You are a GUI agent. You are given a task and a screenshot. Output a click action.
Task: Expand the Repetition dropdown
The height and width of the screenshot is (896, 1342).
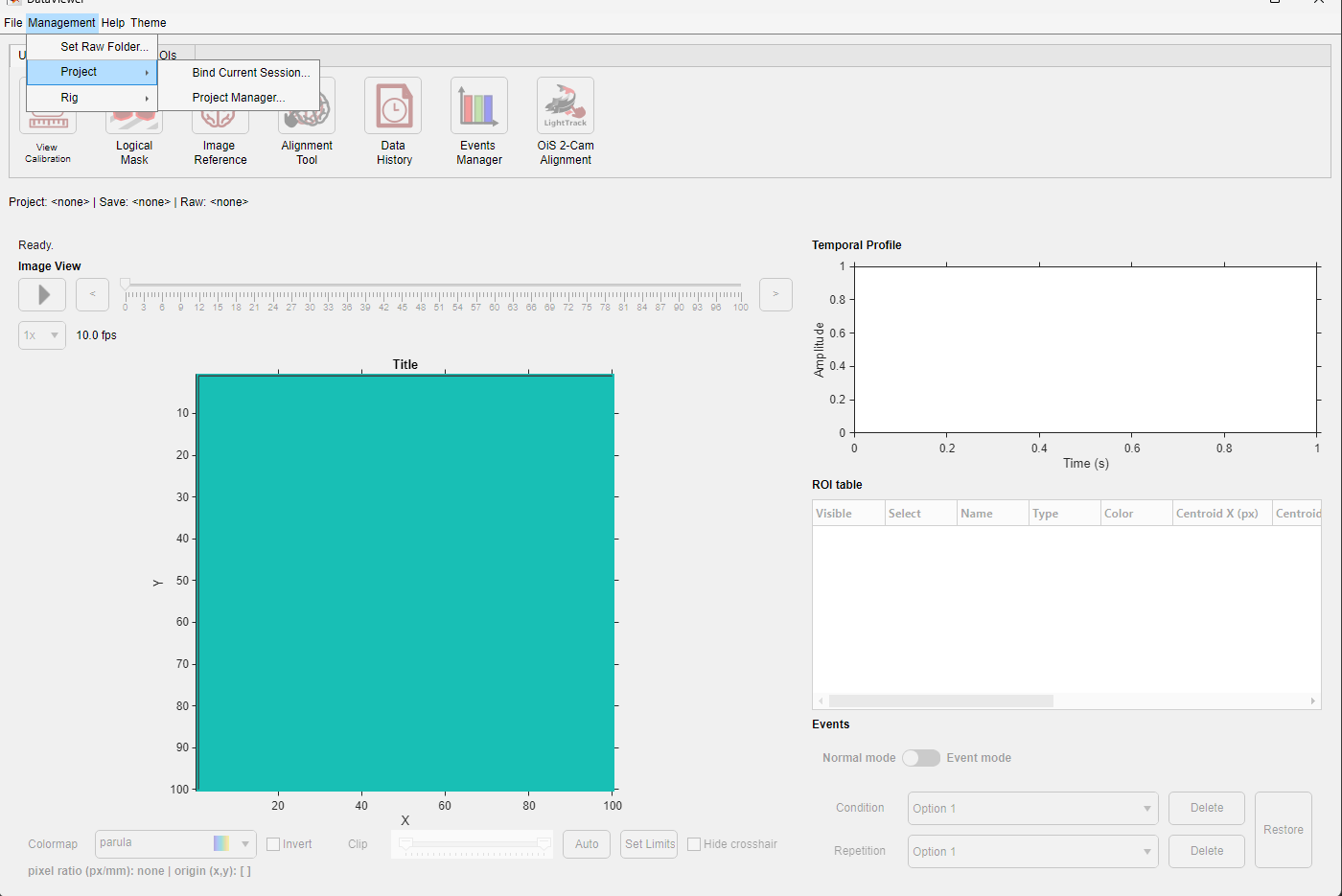[1032, 851]
